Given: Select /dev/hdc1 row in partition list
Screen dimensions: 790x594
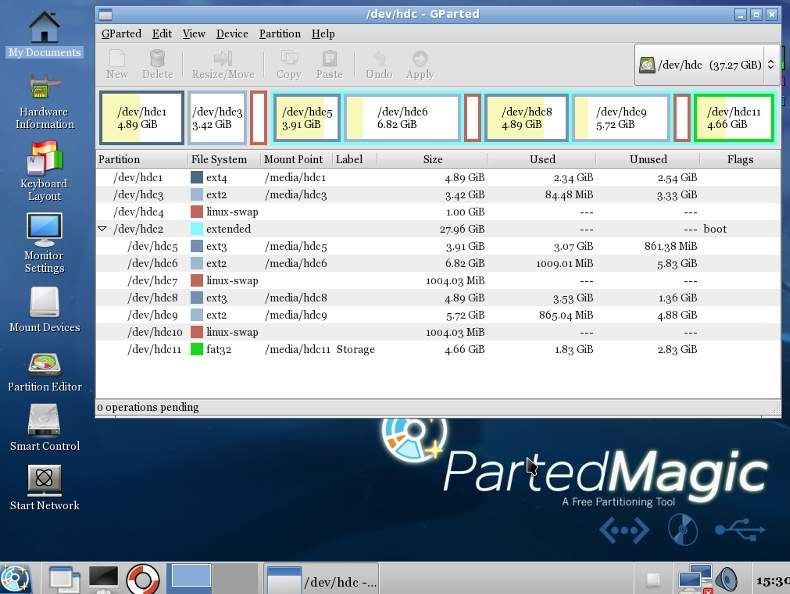Looking at the screenshot, I should [x=438, y=177].
